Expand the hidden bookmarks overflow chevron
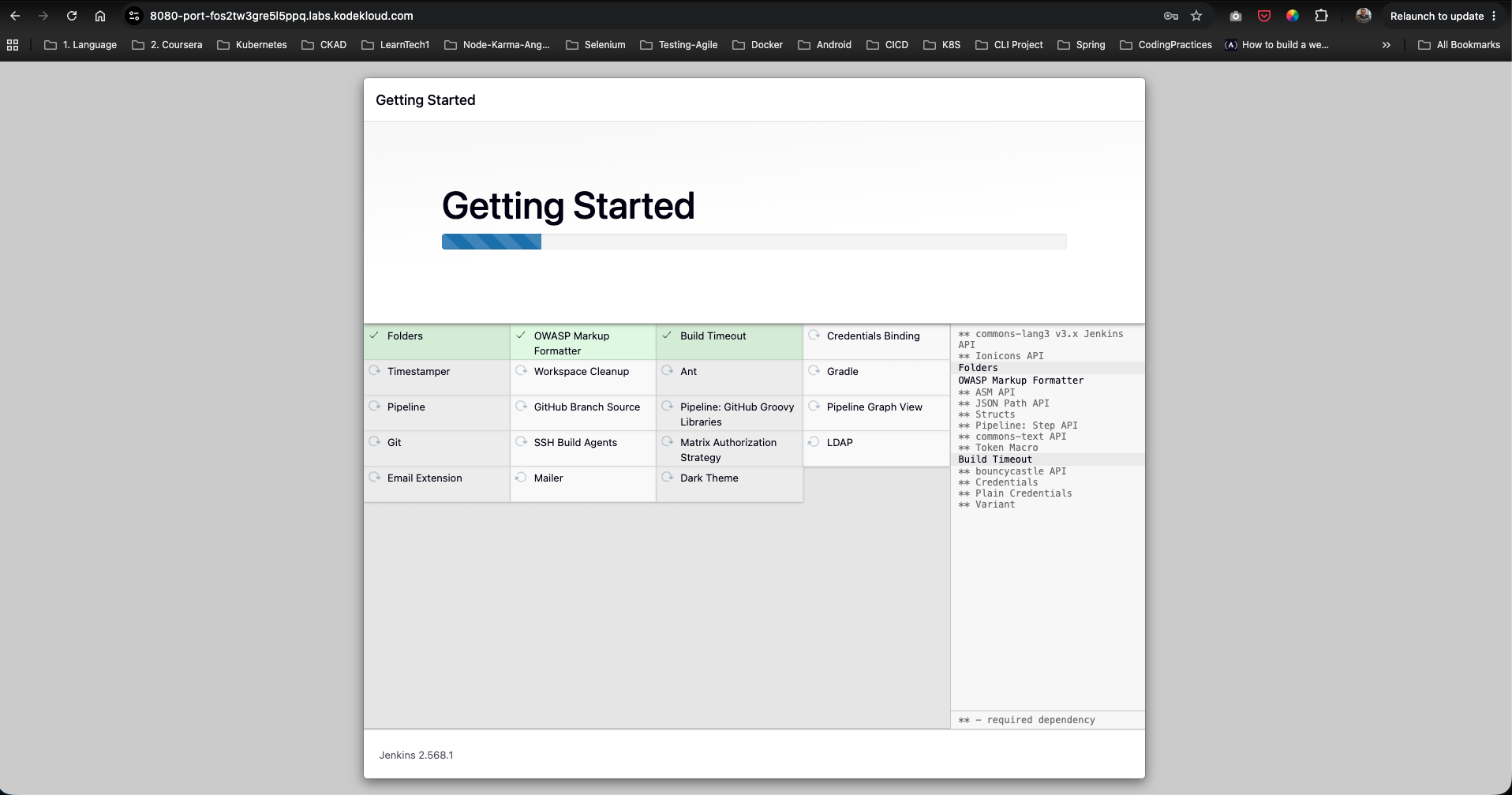1512x795 pixels. 1387,45
